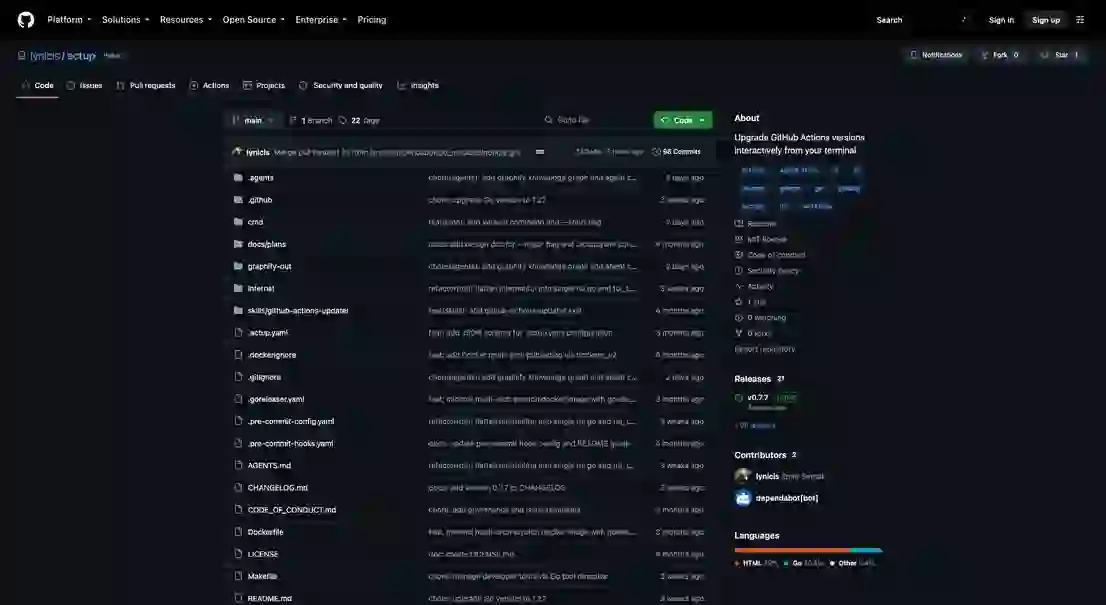Image resolution: width=1106 pixels, height=605 pixels.
Task: Expand the Solutions menu in the header
Action: click(x=126, y=20)
